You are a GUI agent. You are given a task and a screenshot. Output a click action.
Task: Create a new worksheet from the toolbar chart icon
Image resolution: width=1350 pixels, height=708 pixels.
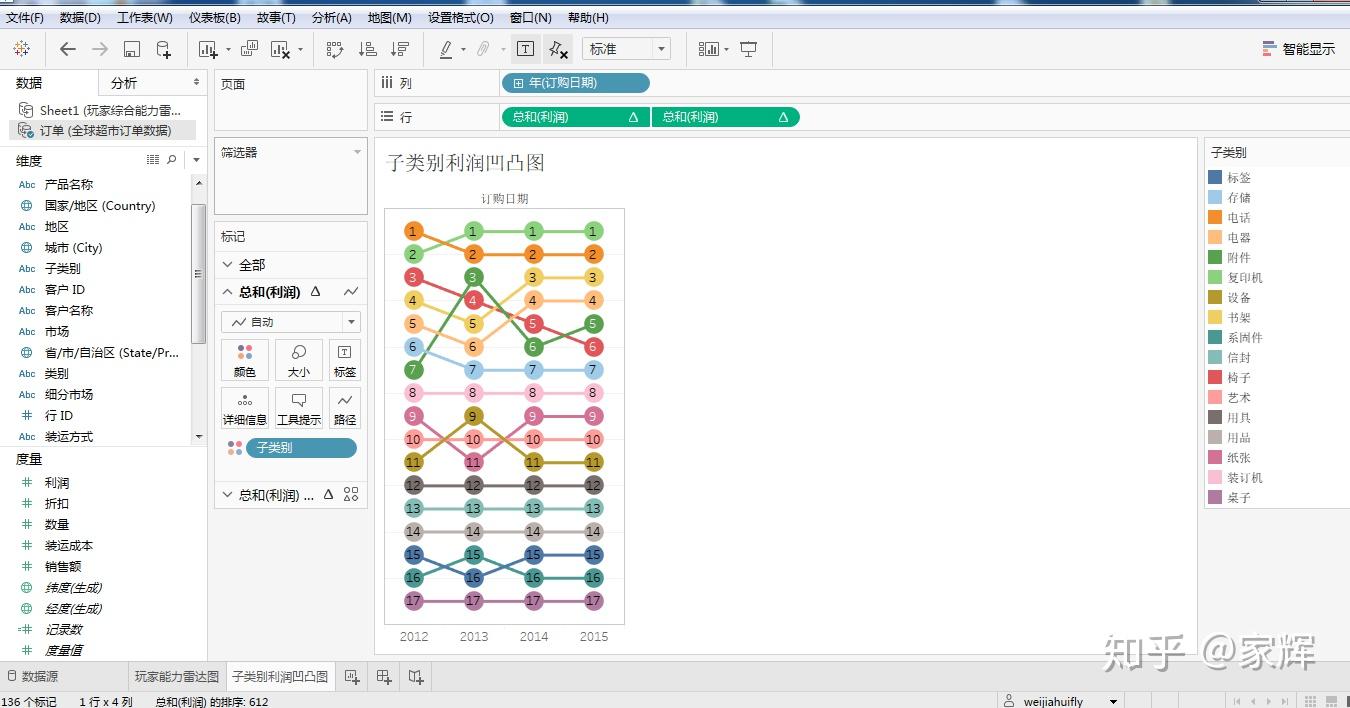tap(208, 49)
